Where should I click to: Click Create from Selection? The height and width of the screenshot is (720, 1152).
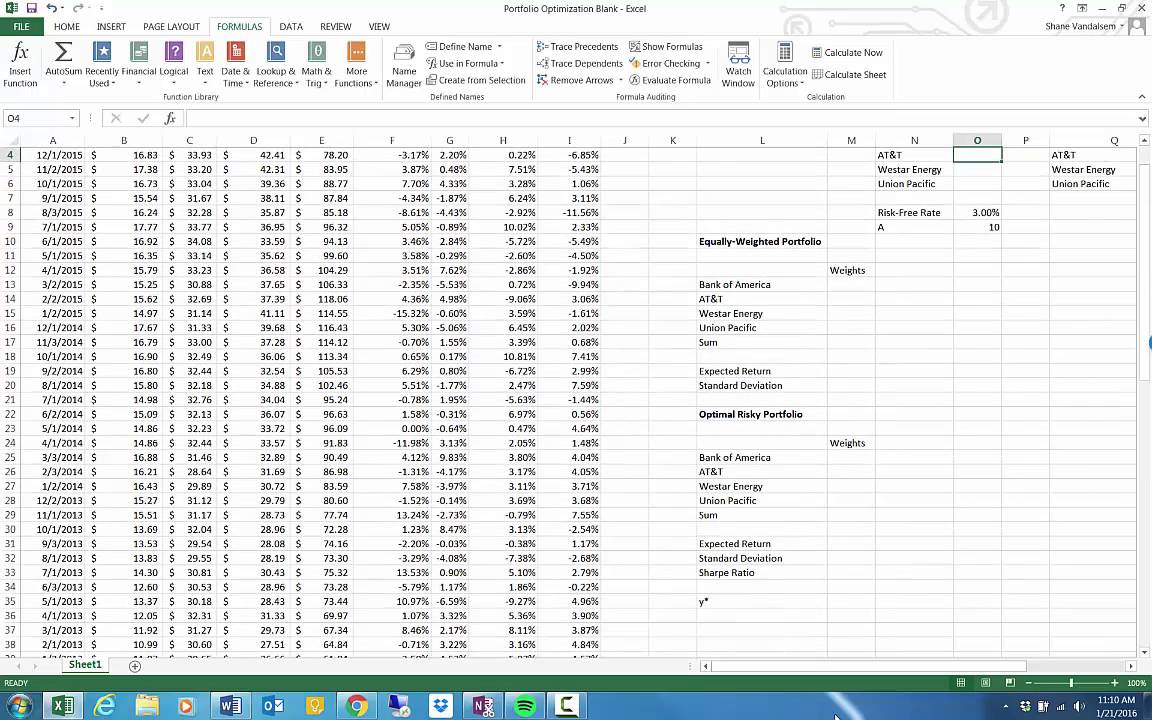pos(475,80)
